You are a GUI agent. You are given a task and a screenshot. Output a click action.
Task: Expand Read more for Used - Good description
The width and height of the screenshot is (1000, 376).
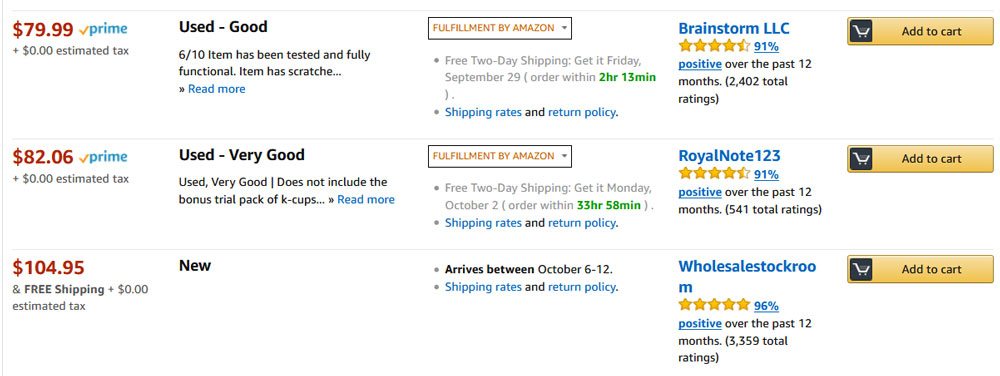click(x=216, y=89)
